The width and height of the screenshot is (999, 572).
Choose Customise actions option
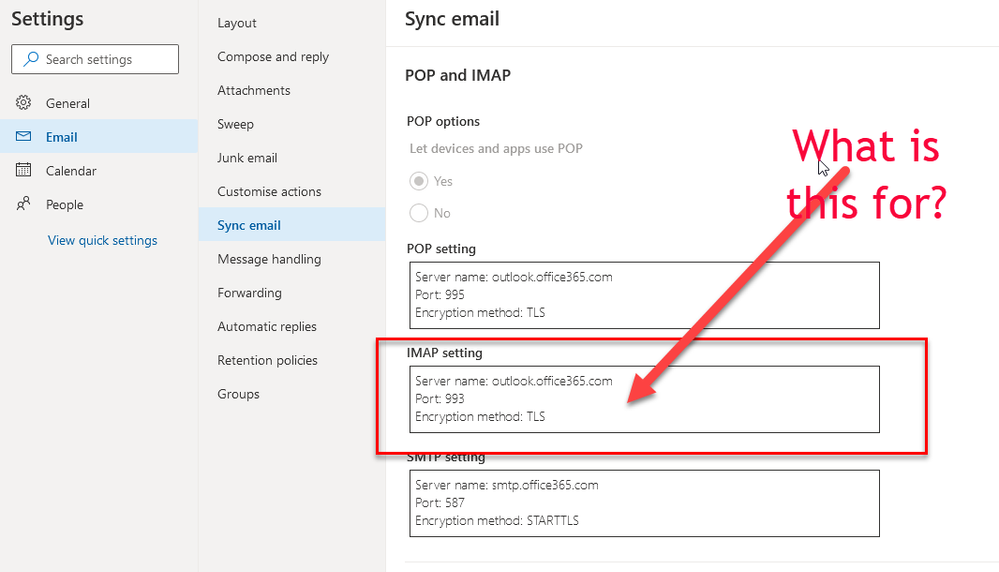[269, 191]
